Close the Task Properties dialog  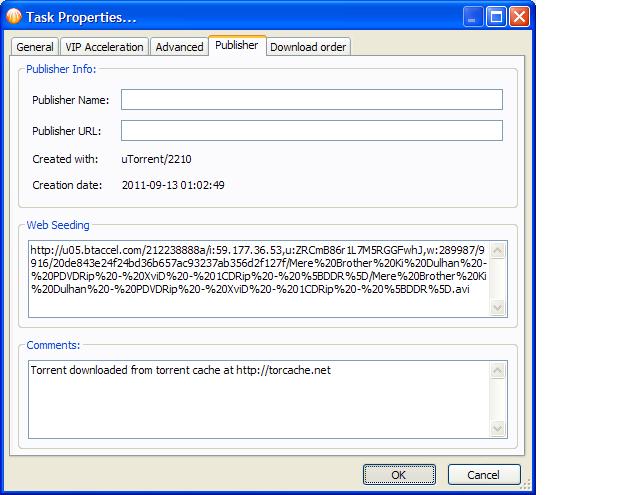[519, 16]
